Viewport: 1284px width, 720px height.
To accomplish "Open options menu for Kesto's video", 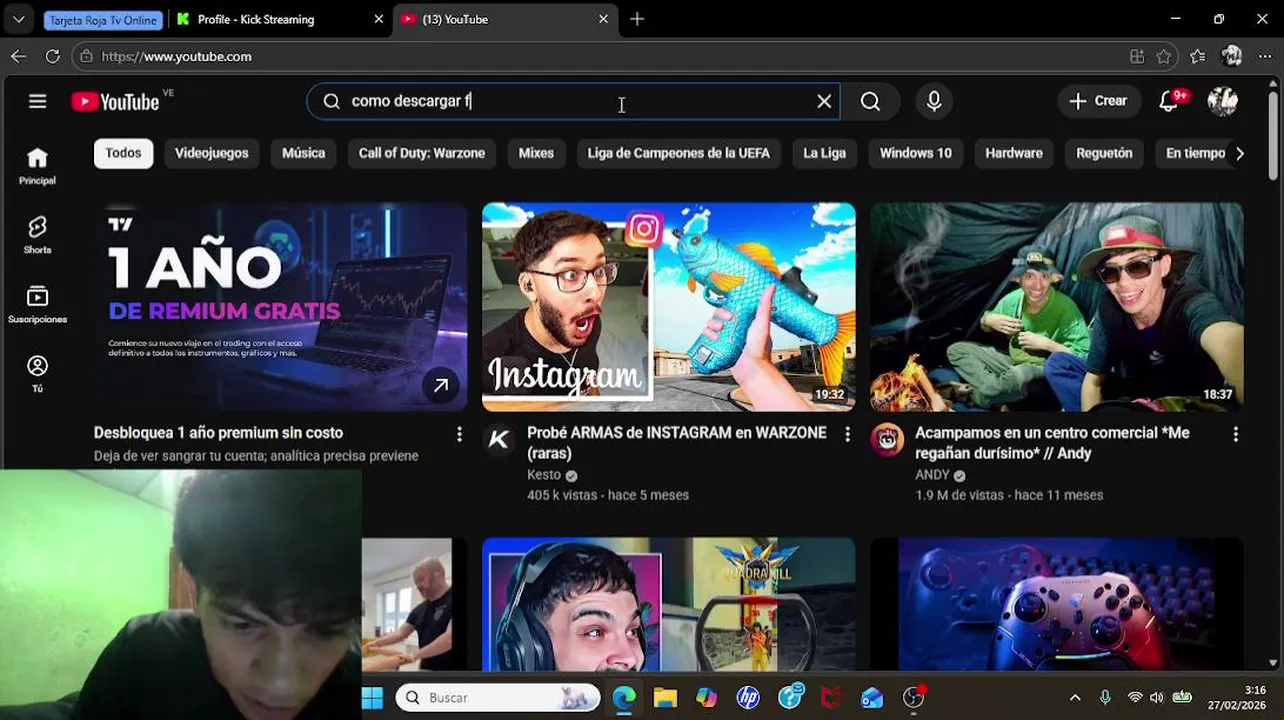I will [x=847, y=434].
